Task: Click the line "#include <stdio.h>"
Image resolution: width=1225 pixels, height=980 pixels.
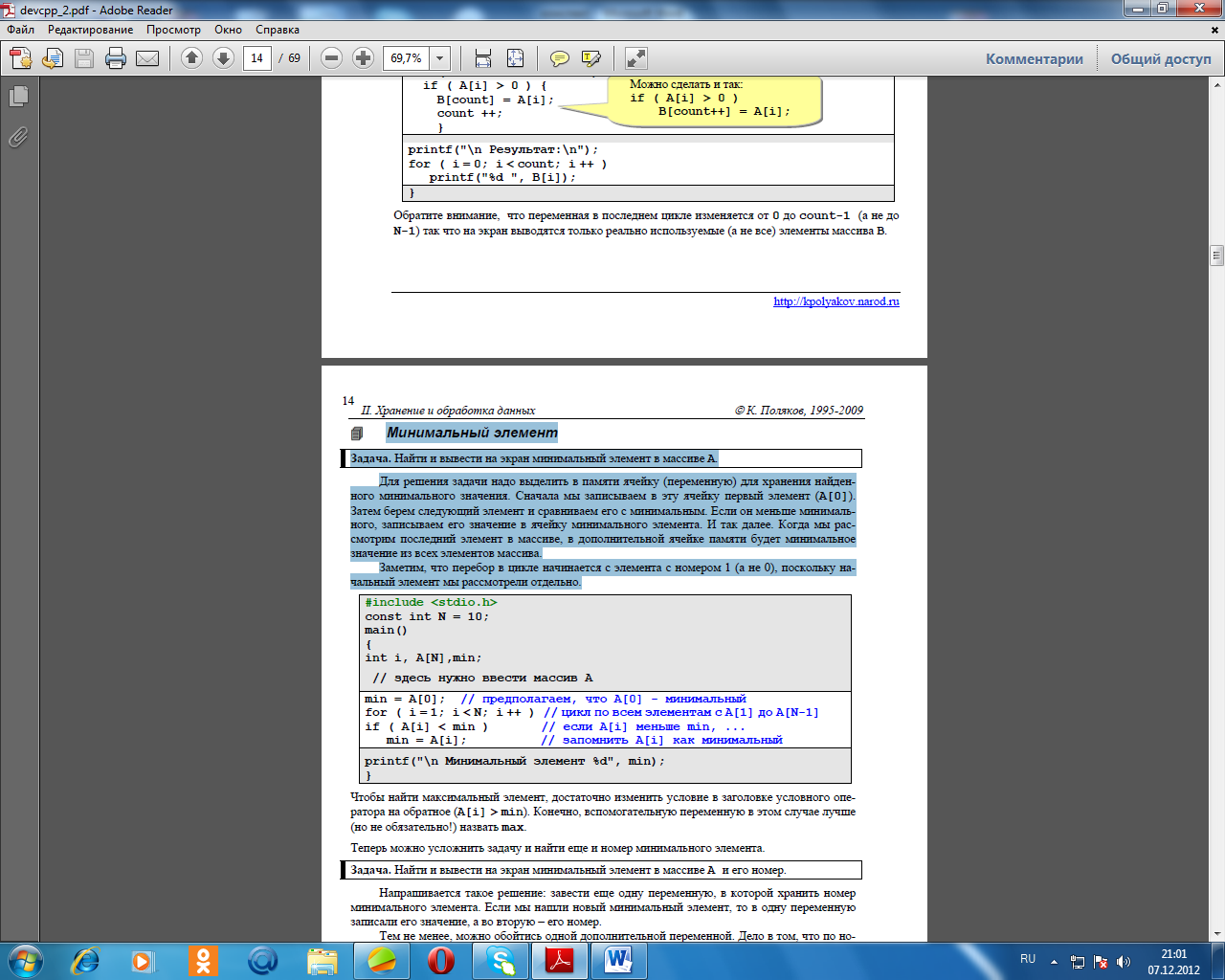Action: [x=431, y=602]
